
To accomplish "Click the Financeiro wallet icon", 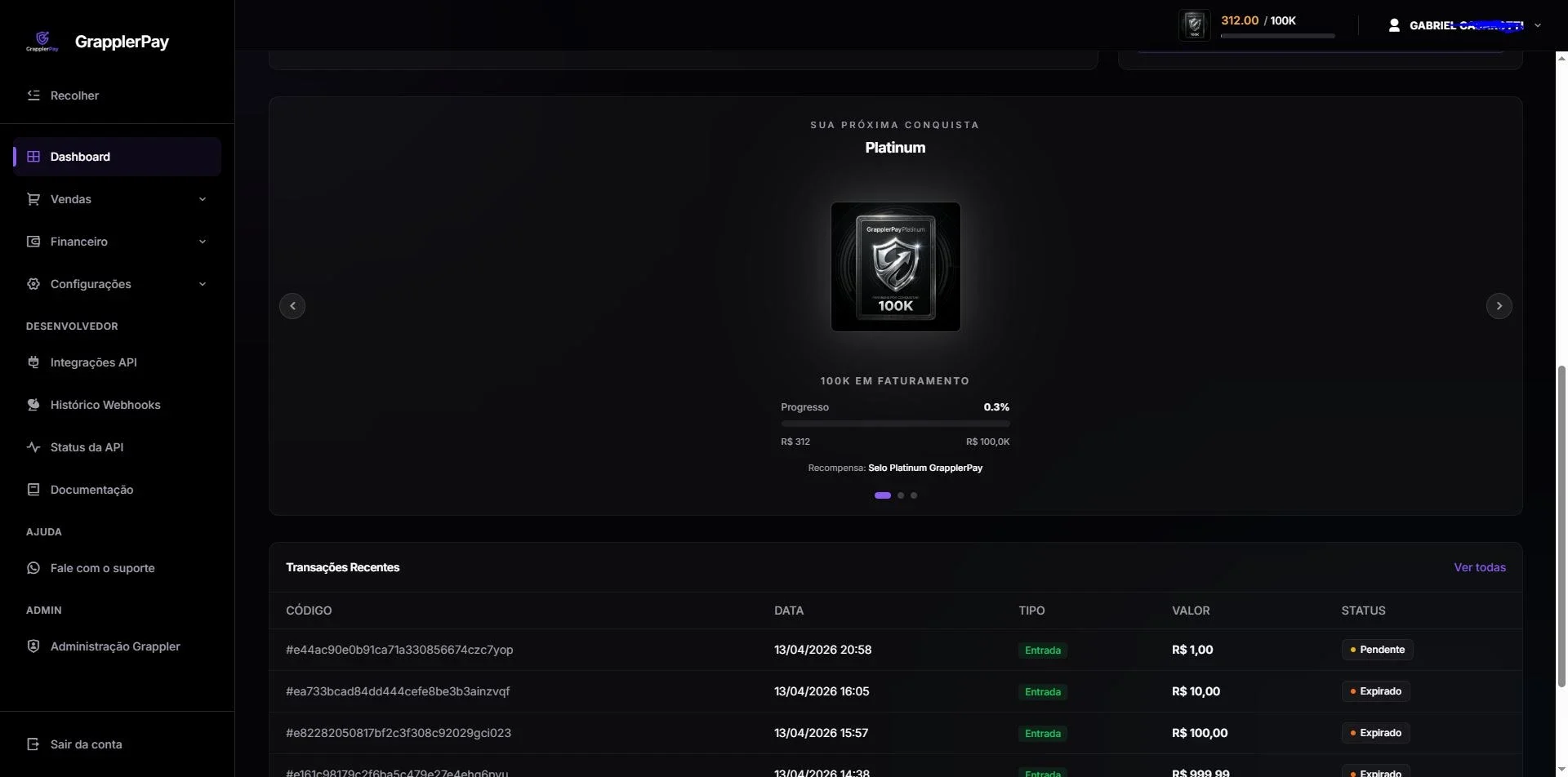I will click(x=33, y=242).
